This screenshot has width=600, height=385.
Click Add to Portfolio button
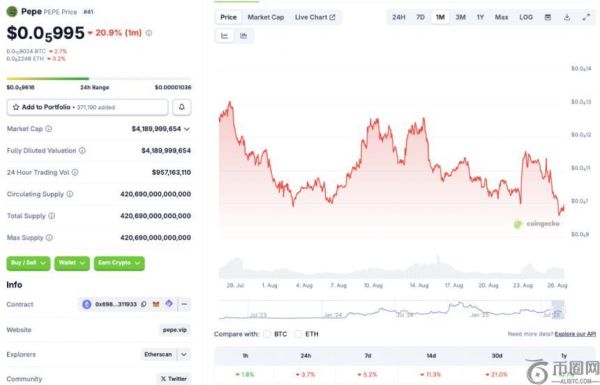[87, 107]
